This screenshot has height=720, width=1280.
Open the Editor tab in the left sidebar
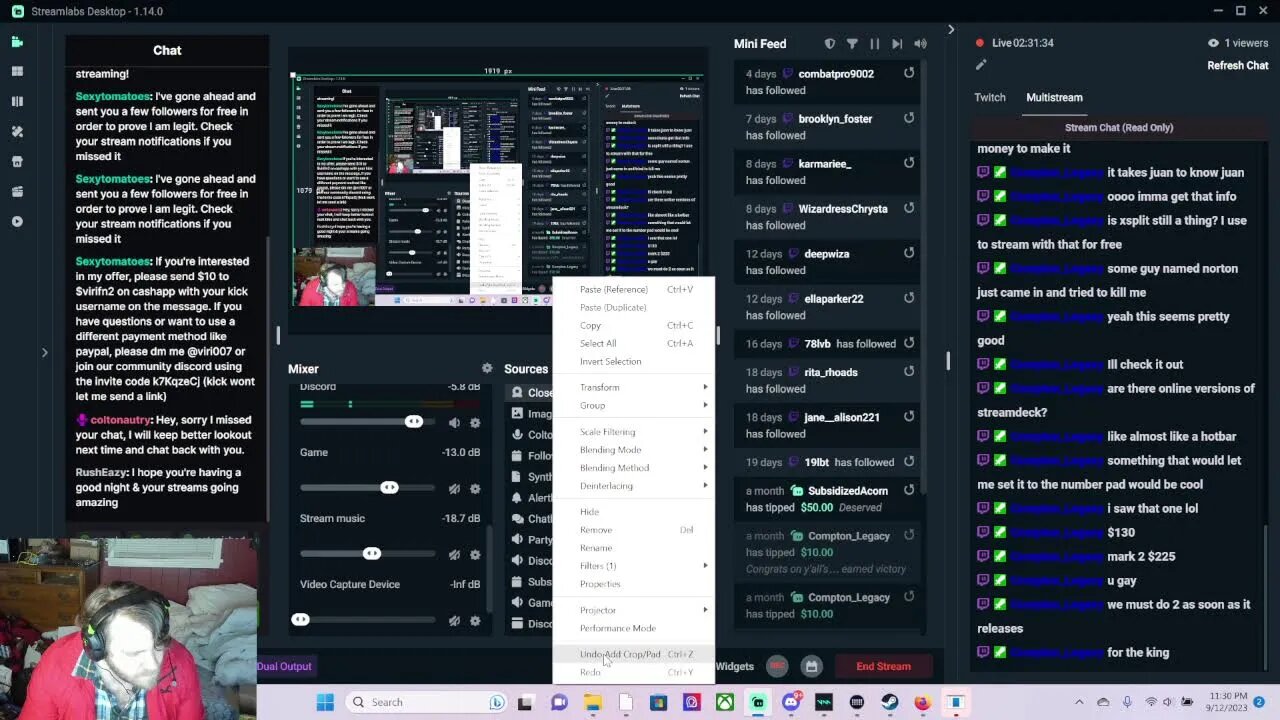coord(17,42)
